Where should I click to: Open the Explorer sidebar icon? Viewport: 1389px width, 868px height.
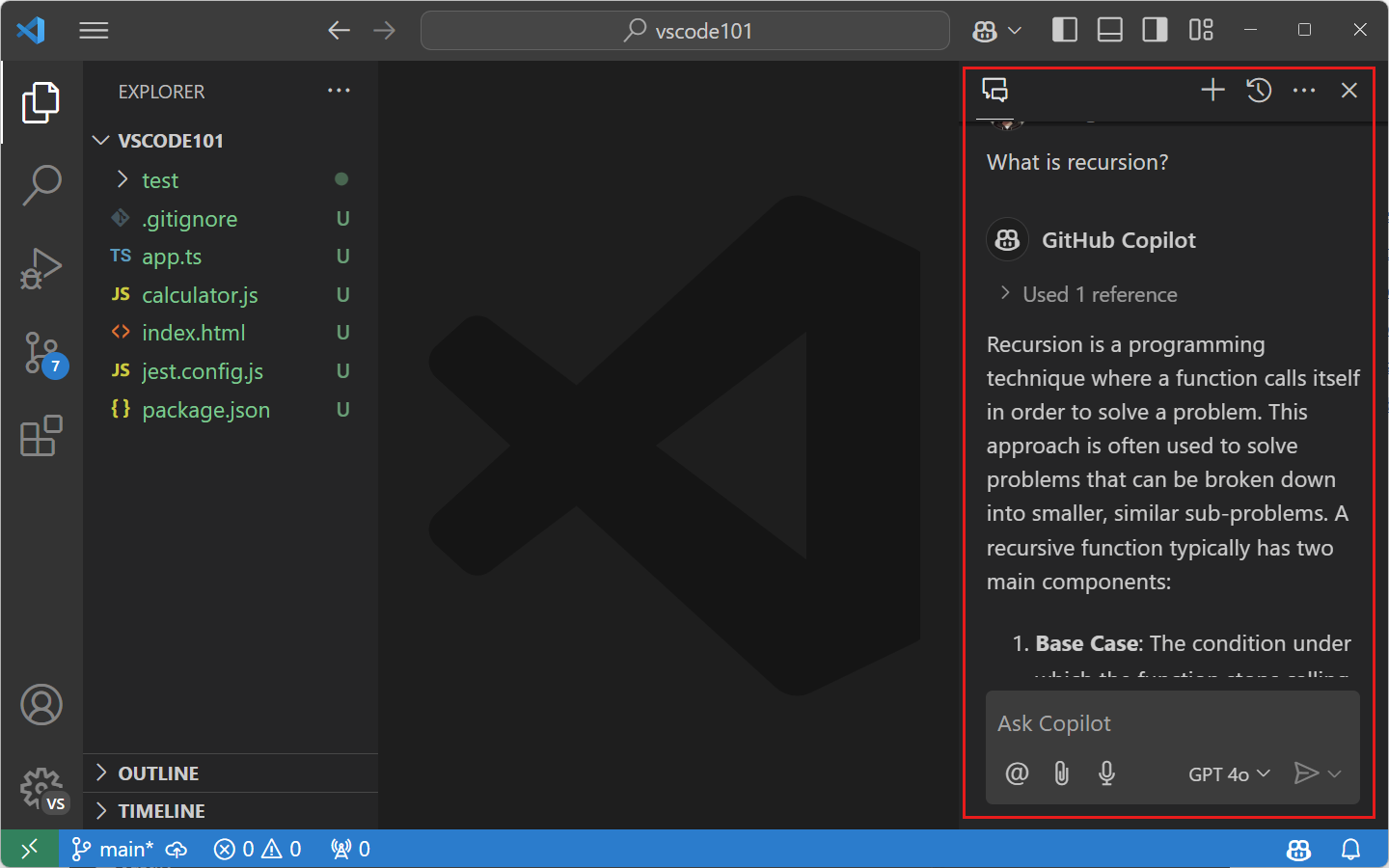pos(41,102)
